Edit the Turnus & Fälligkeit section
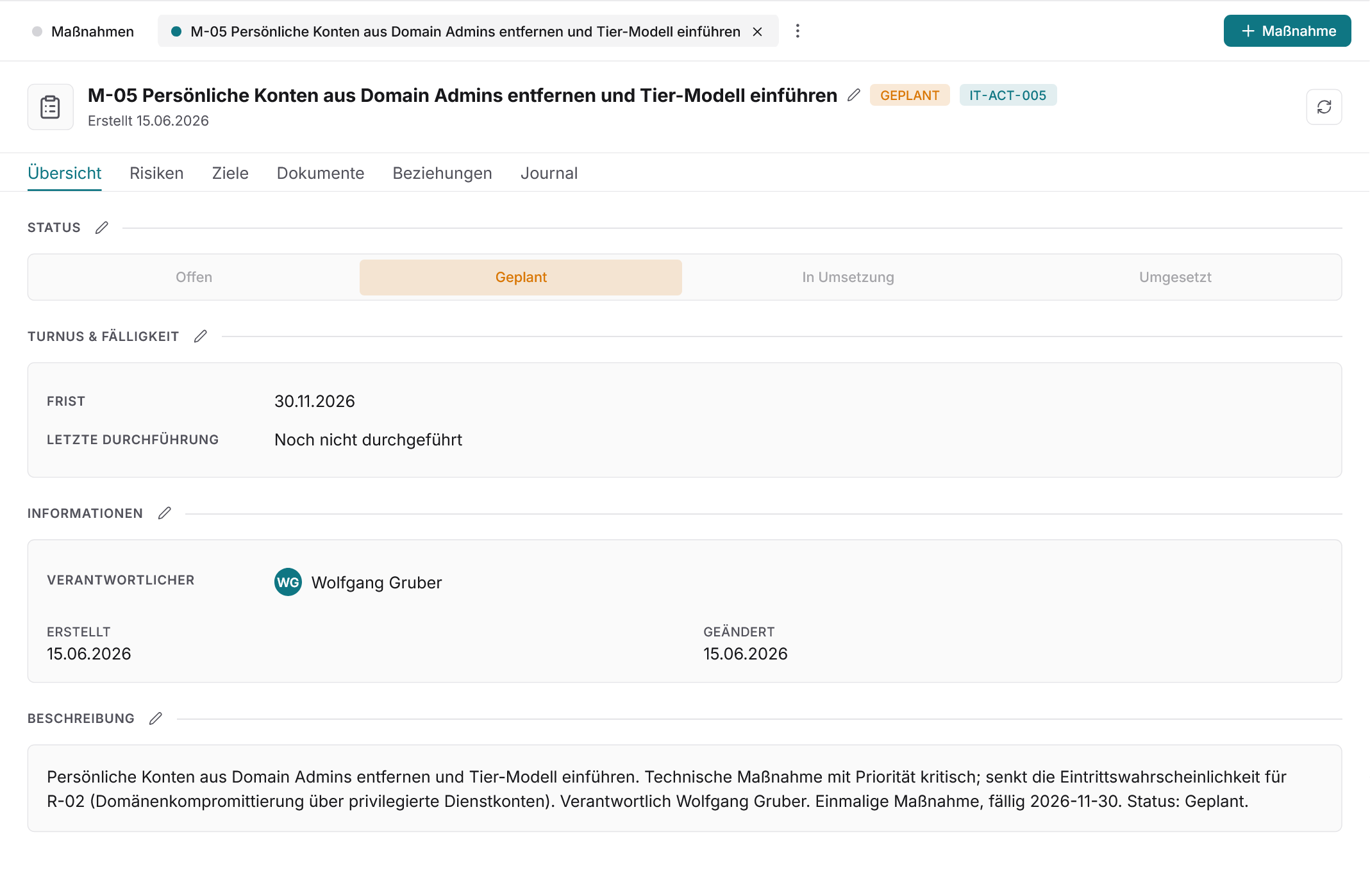The width and height of the screenshot is (1370, 896). (200, 336)
